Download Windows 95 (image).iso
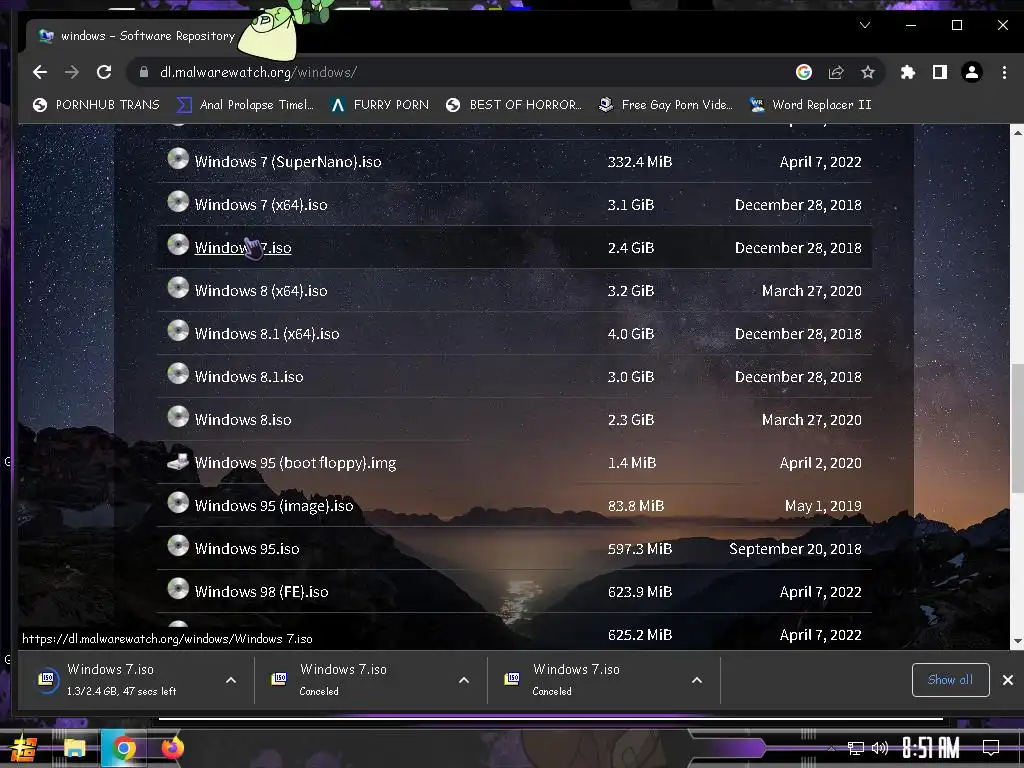This screenshot has width=1024, height=768. pyautogui.click(x=274, y=506)
